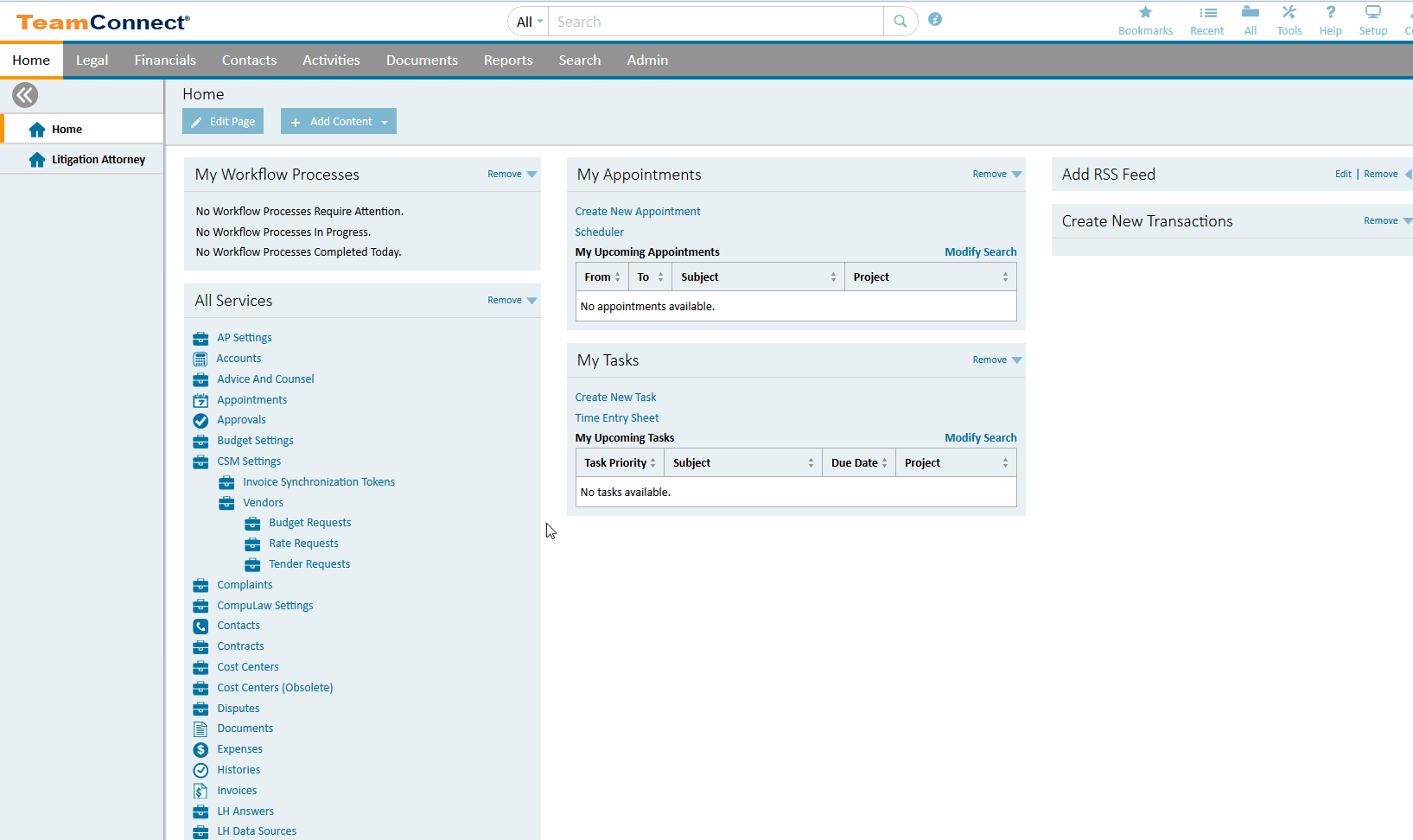Click the TeamConnect logo
1413x840 pixels.
[103, 22]
